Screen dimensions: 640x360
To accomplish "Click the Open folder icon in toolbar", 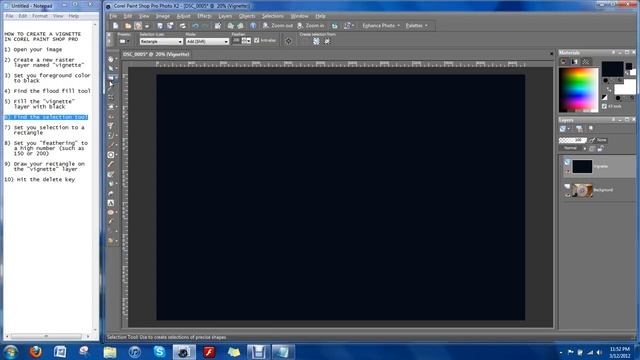I will coord(128,26).
